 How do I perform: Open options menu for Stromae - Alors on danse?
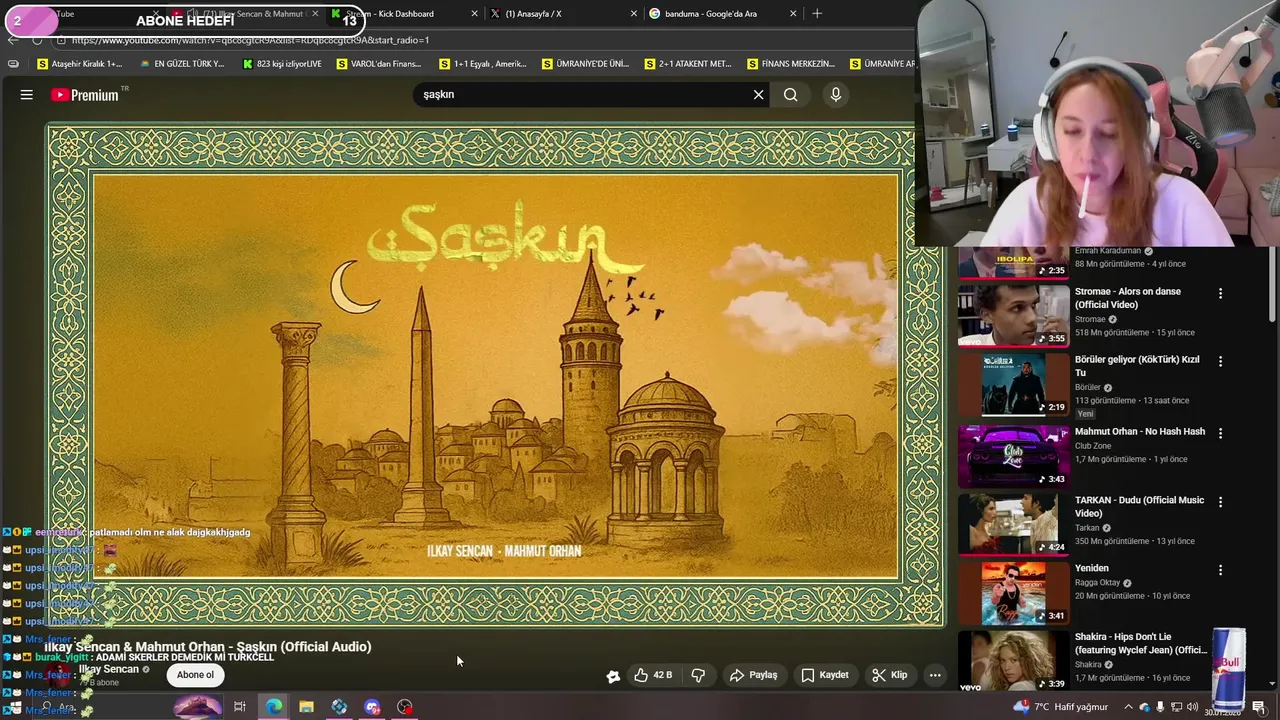coord(1220,294)
